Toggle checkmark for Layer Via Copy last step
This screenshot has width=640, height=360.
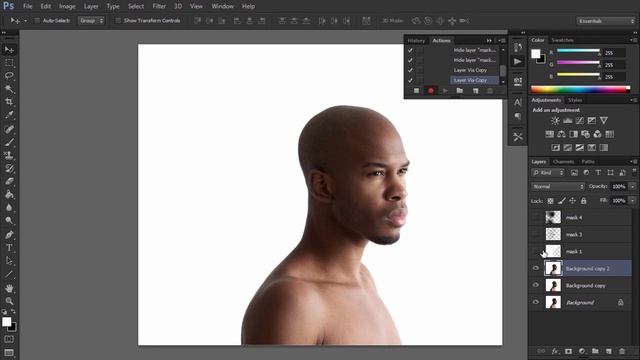tap(410, 80)
